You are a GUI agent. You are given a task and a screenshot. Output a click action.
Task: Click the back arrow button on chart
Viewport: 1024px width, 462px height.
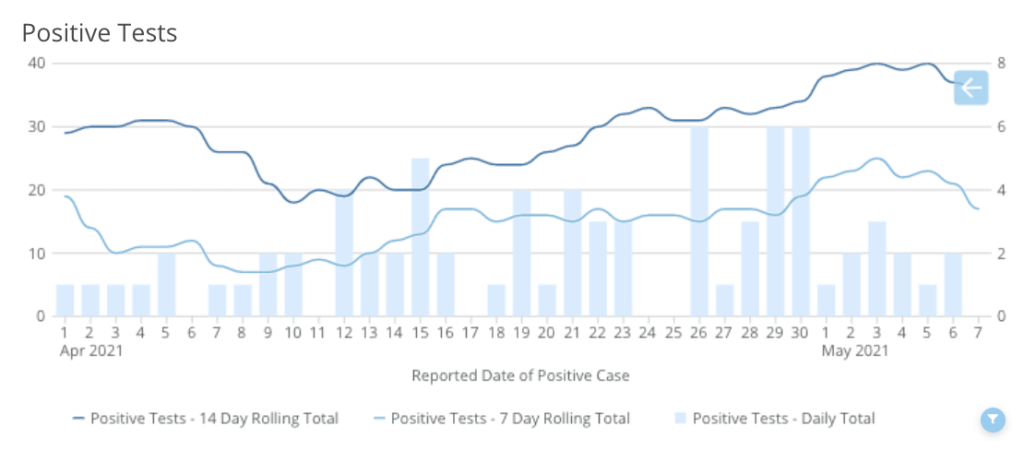pyautogui.click(x=970, y=88)
